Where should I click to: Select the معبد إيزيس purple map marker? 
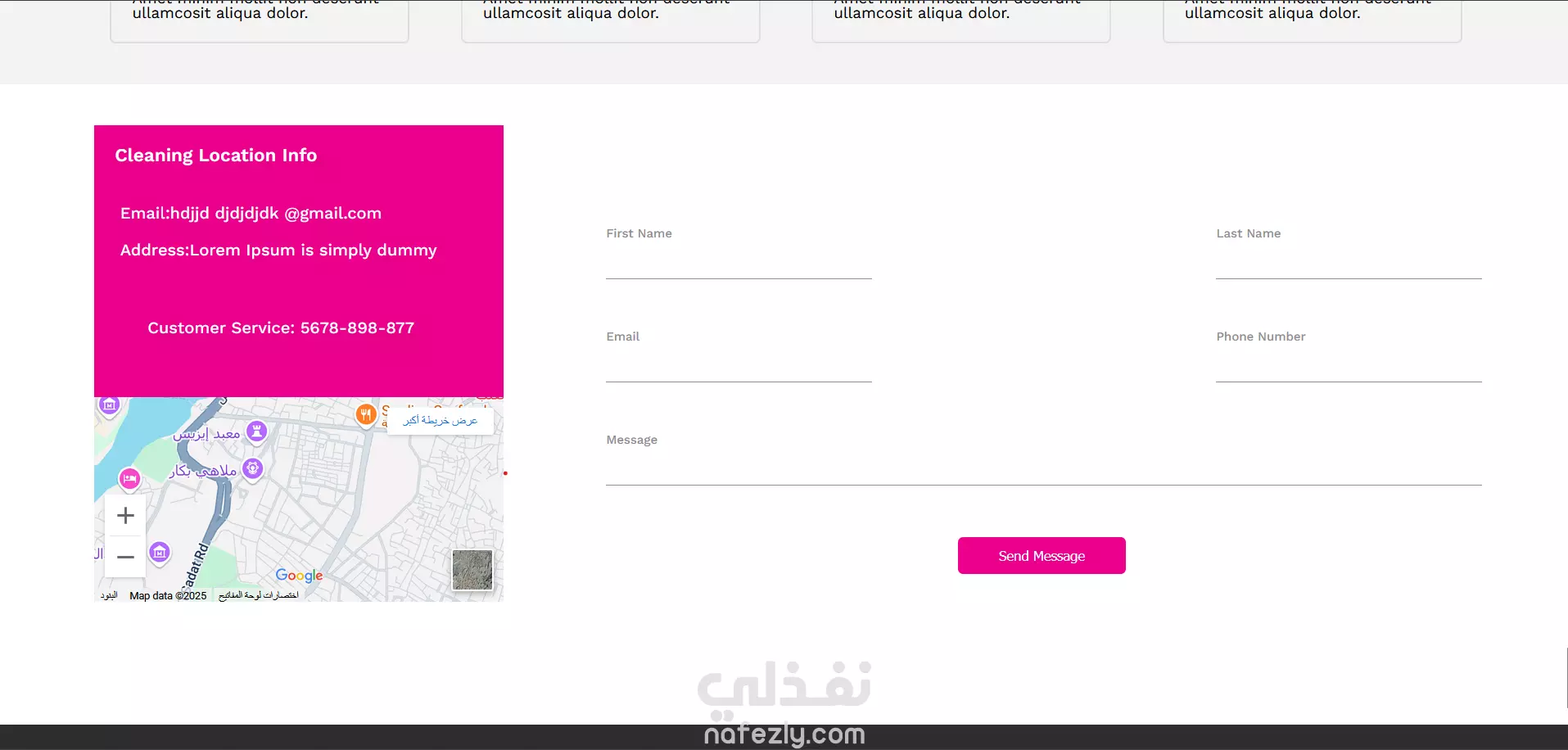(x=257, y=431)
